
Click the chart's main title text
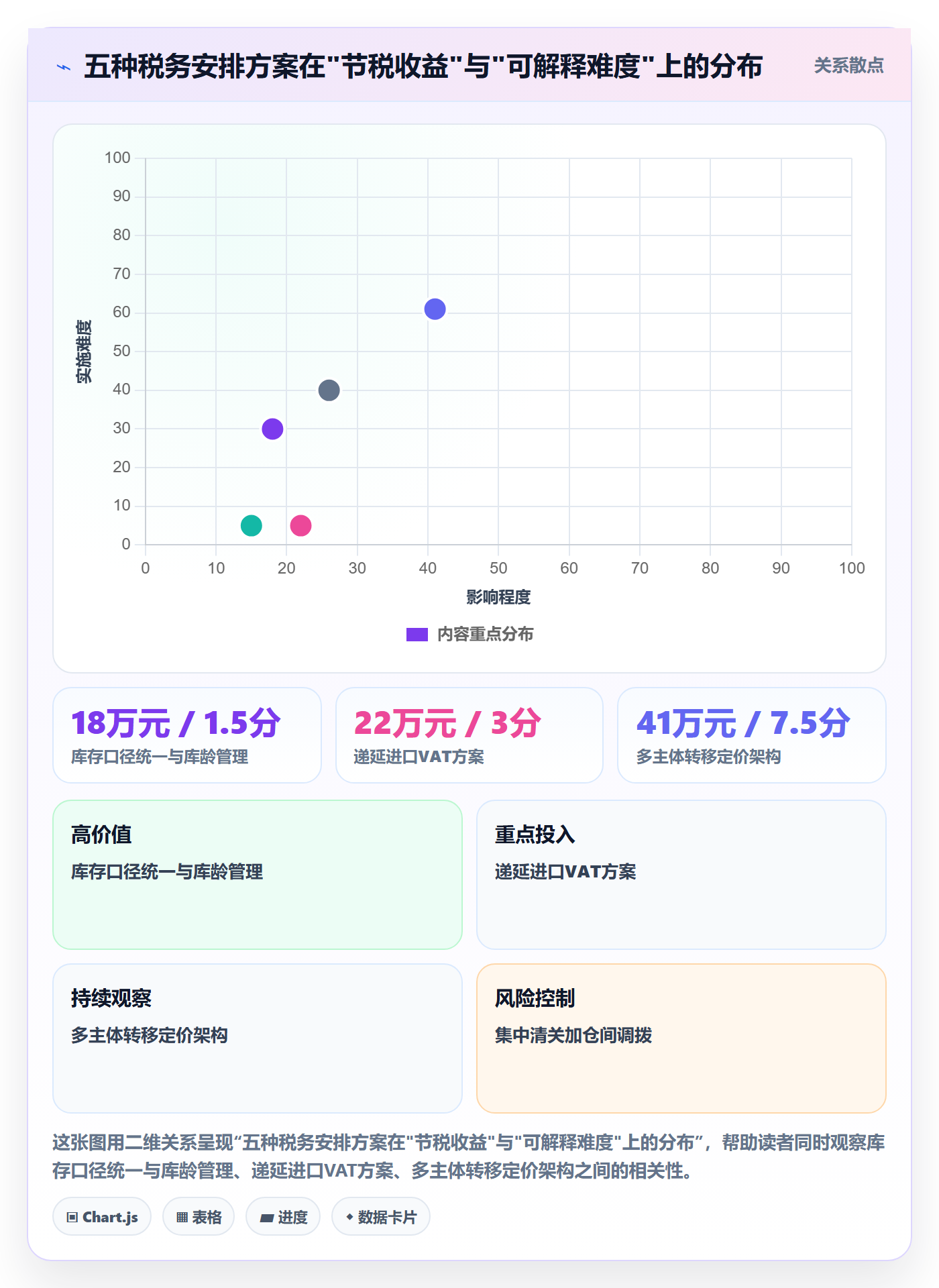pos(423,66)
